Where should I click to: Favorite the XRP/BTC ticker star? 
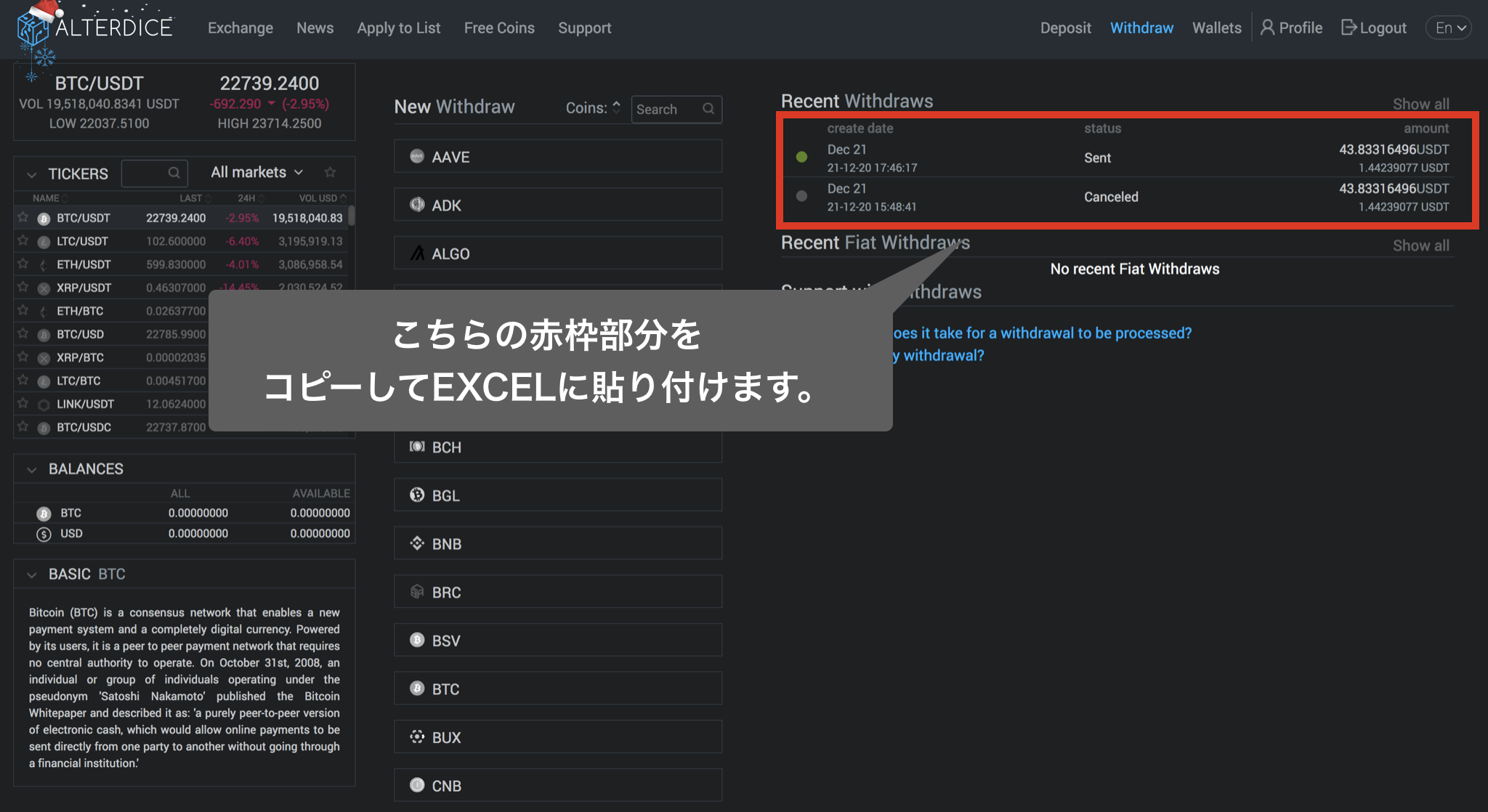tap(23, 357)
